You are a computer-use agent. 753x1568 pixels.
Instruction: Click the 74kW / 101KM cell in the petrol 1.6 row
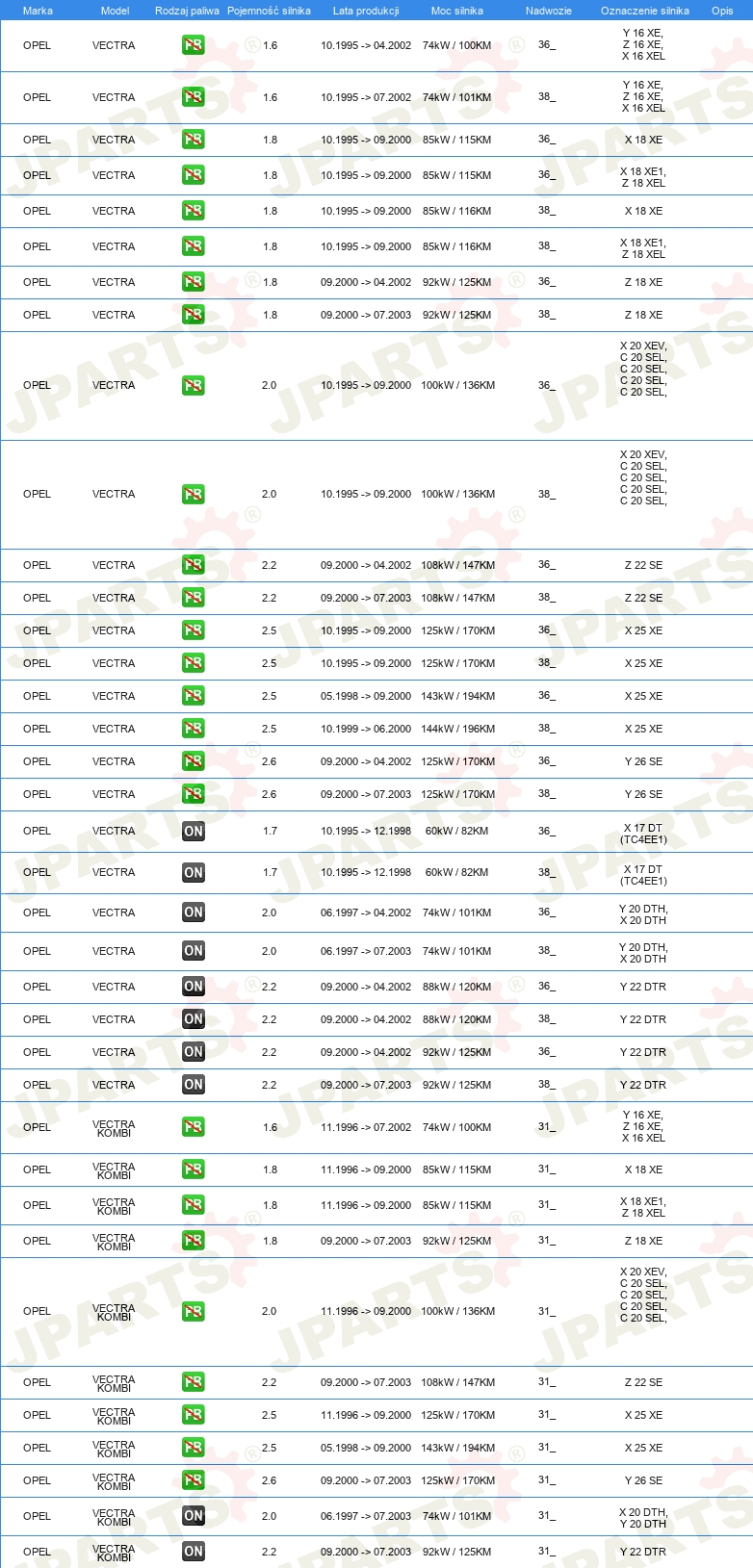pos(457,97)
